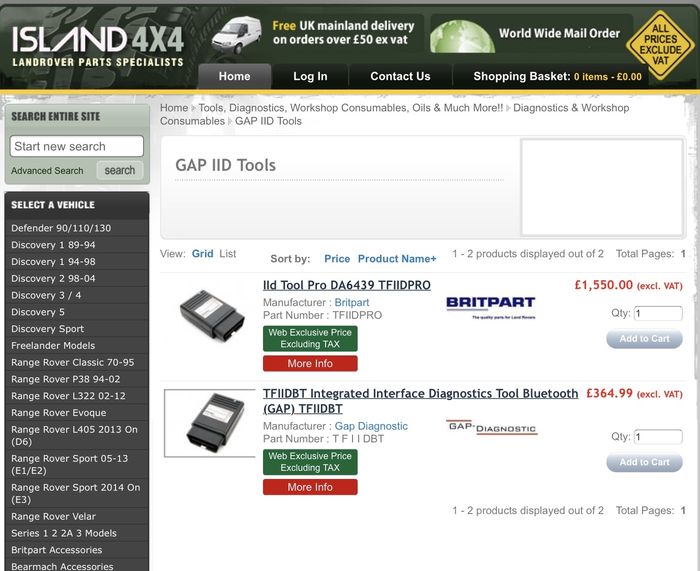Click the Island 4x4 logo
Image resolution: width=700 pixels, height=571 pixels.
pos(98,46)
